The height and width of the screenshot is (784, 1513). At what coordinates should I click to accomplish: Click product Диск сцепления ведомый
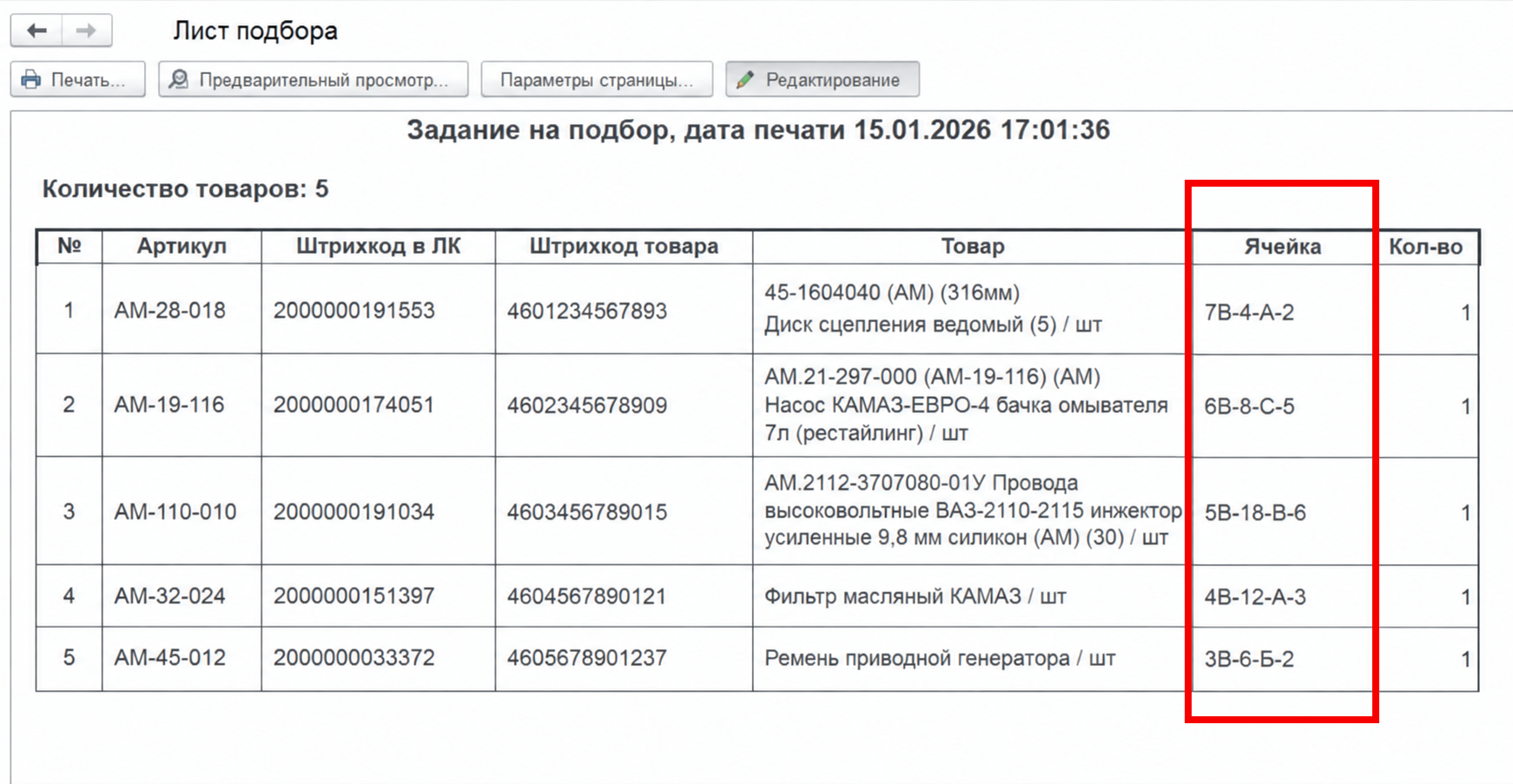click(x=973, y=309)
